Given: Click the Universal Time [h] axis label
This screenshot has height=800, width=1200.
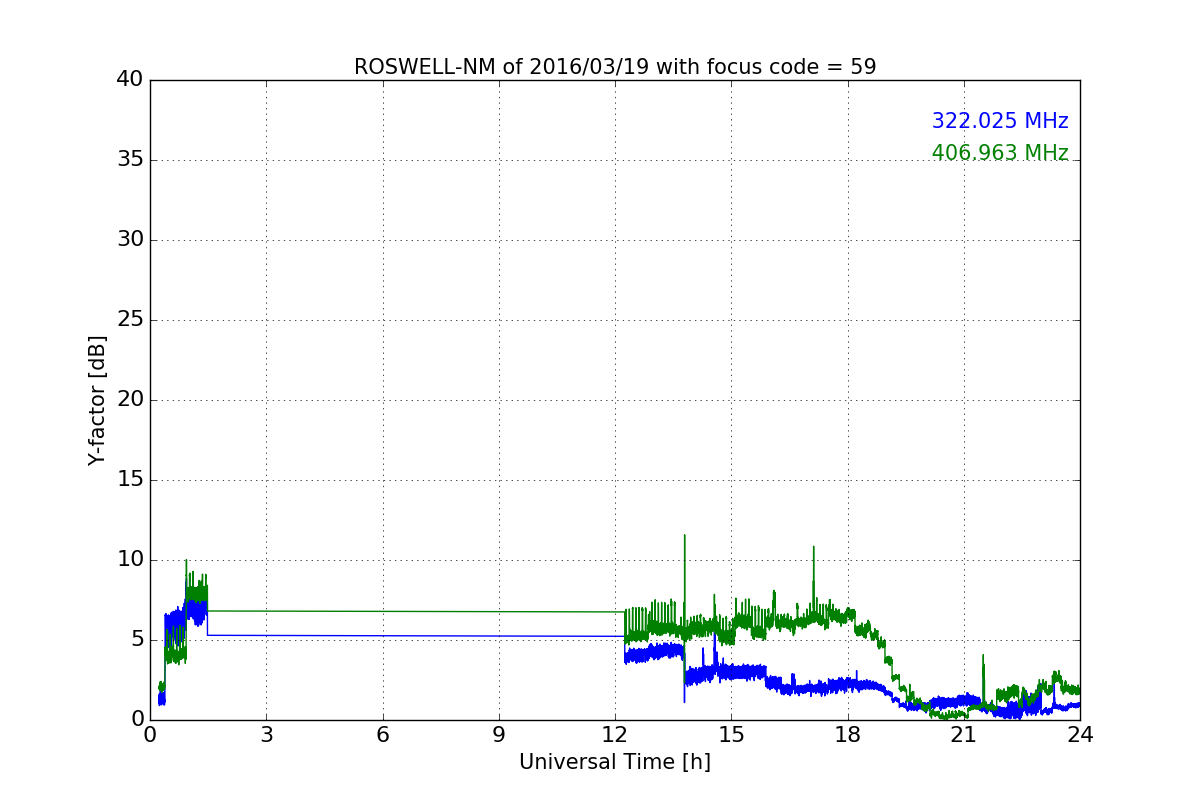Looking at the screenshot, I should coord(615,762).
